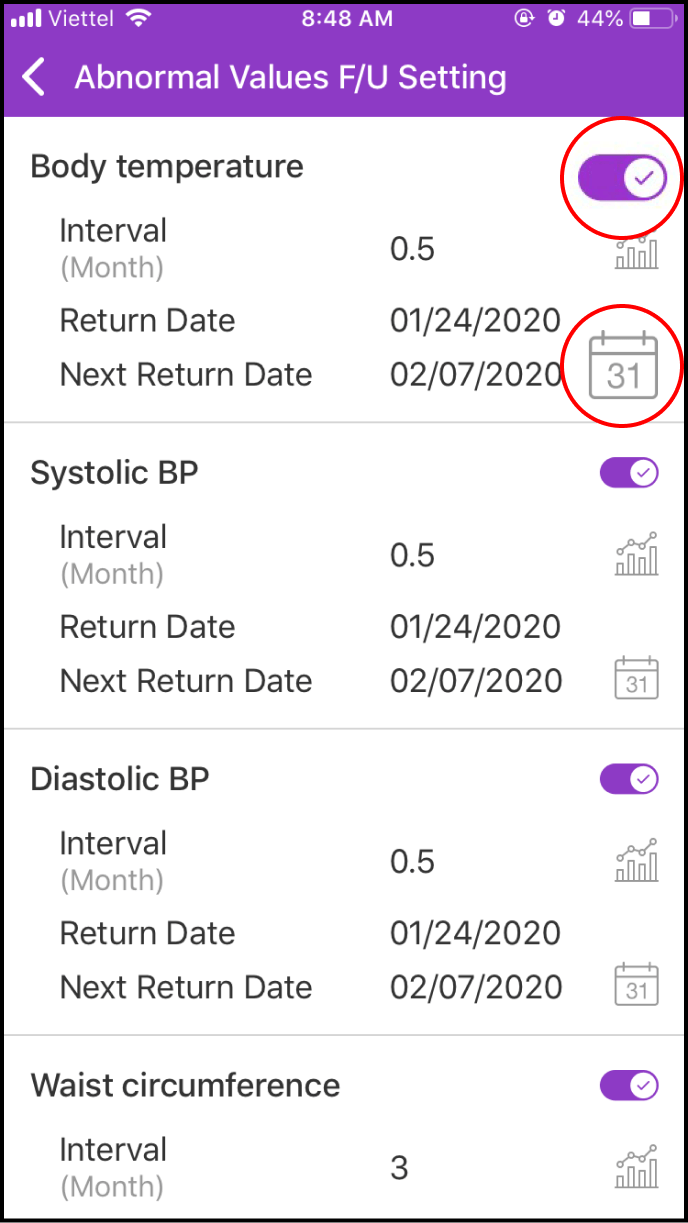
Task: Turn off the Diastolic BP switch
Action: point(629,779)
